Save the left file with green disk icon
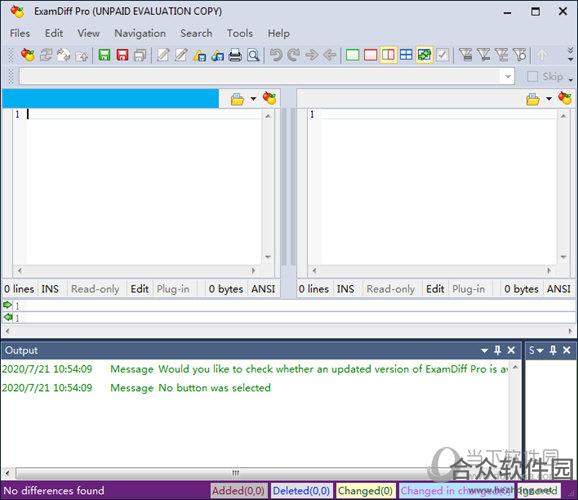This screenshot has height=500, width=578. 105,55
